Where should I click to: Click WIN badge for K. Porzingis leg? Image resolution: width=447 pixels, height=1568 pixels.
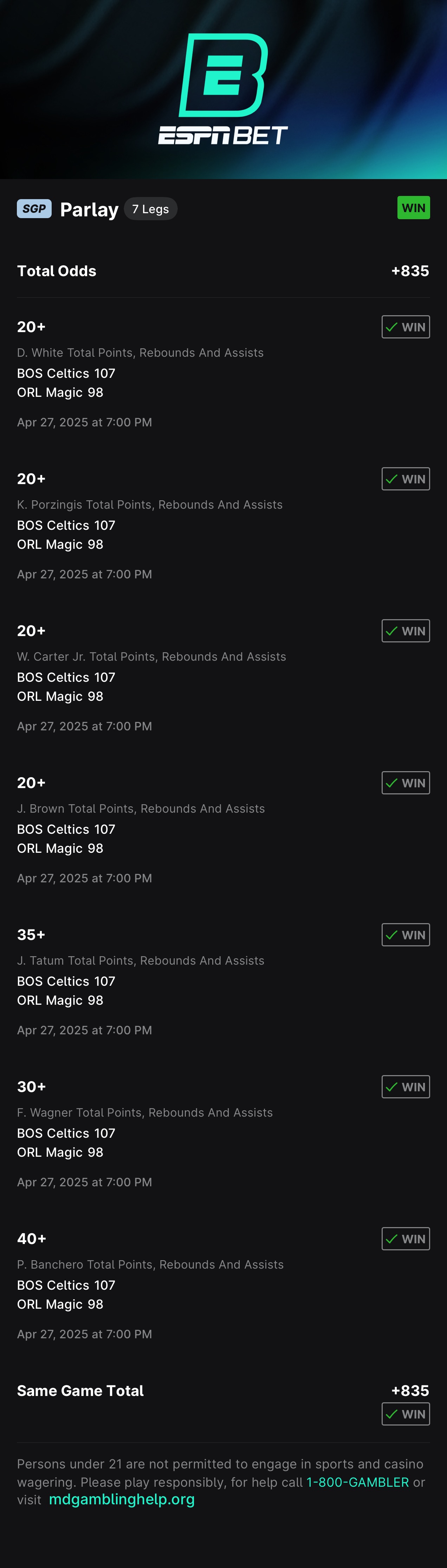(x=406, y=479)
